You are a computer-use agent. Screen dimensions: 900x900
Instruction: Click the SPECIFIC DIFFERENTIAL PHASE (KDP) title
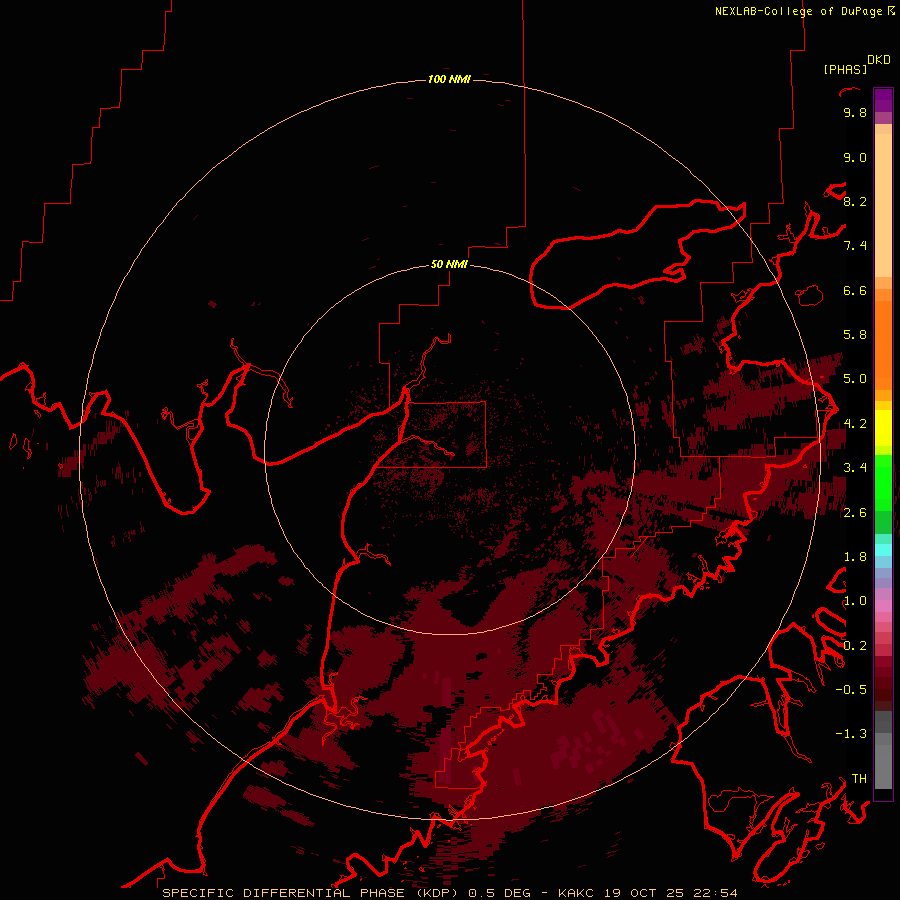[312, 893]
